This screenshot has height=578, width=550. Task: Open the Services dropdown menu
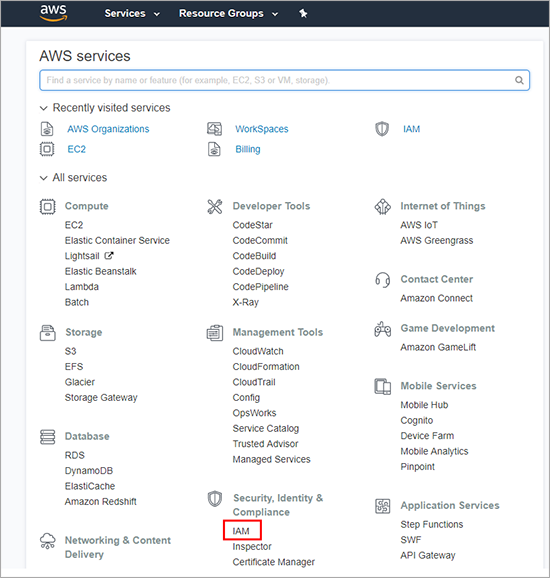[x=132, y=14]
